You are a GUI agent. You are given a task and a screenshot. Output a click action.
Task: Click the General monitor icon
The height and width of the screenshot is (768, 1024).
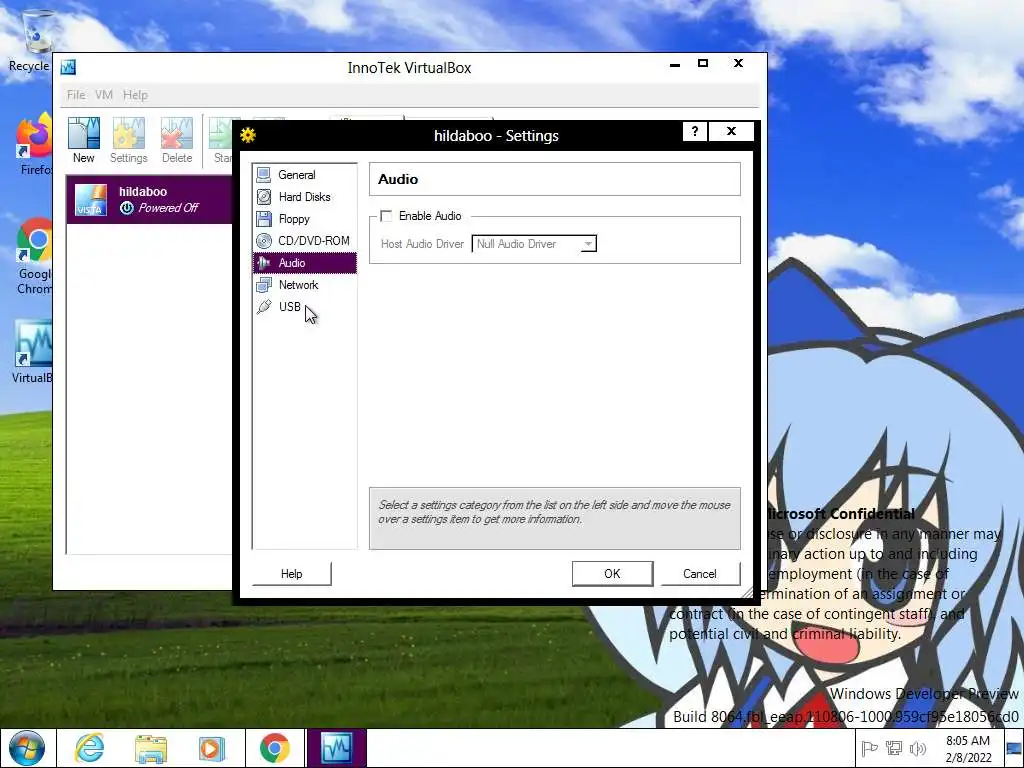(x=264, y=175)
